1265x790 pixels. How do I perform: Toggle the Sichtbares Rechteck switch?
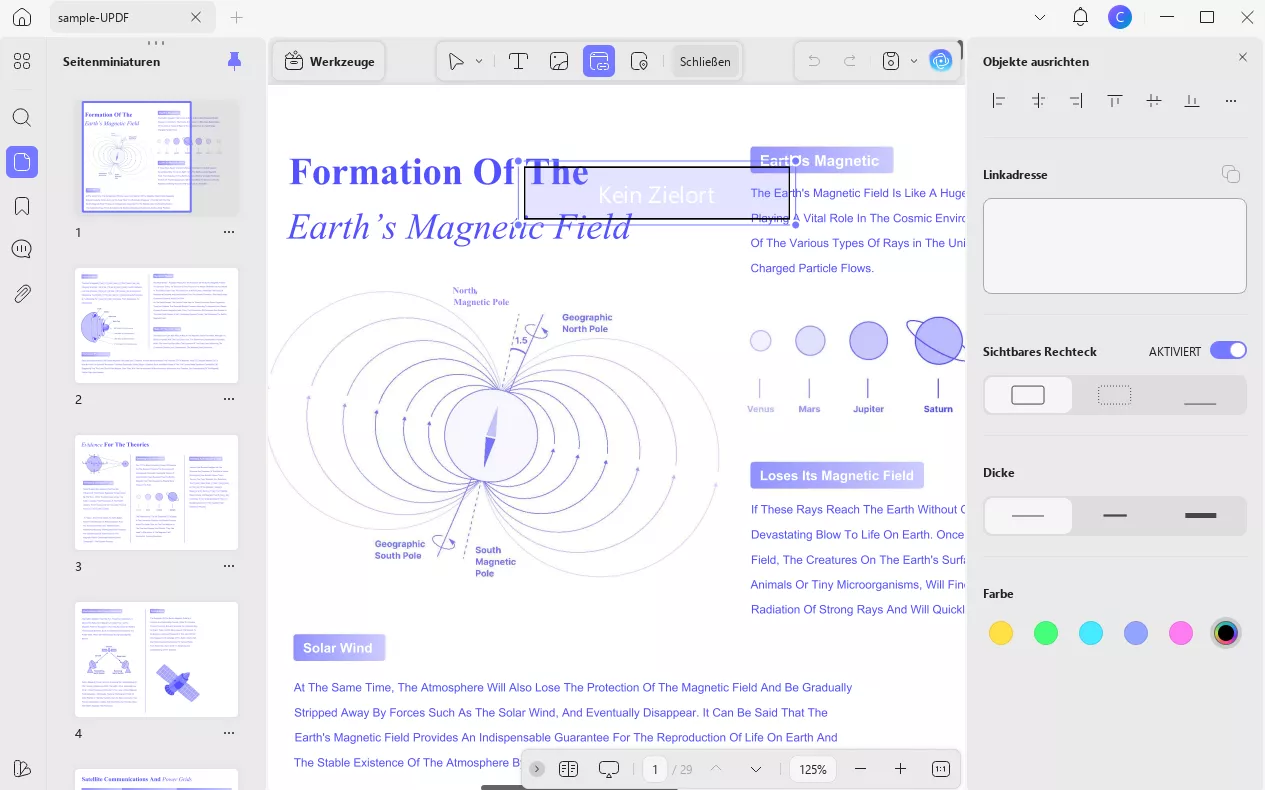[1228, 351]
